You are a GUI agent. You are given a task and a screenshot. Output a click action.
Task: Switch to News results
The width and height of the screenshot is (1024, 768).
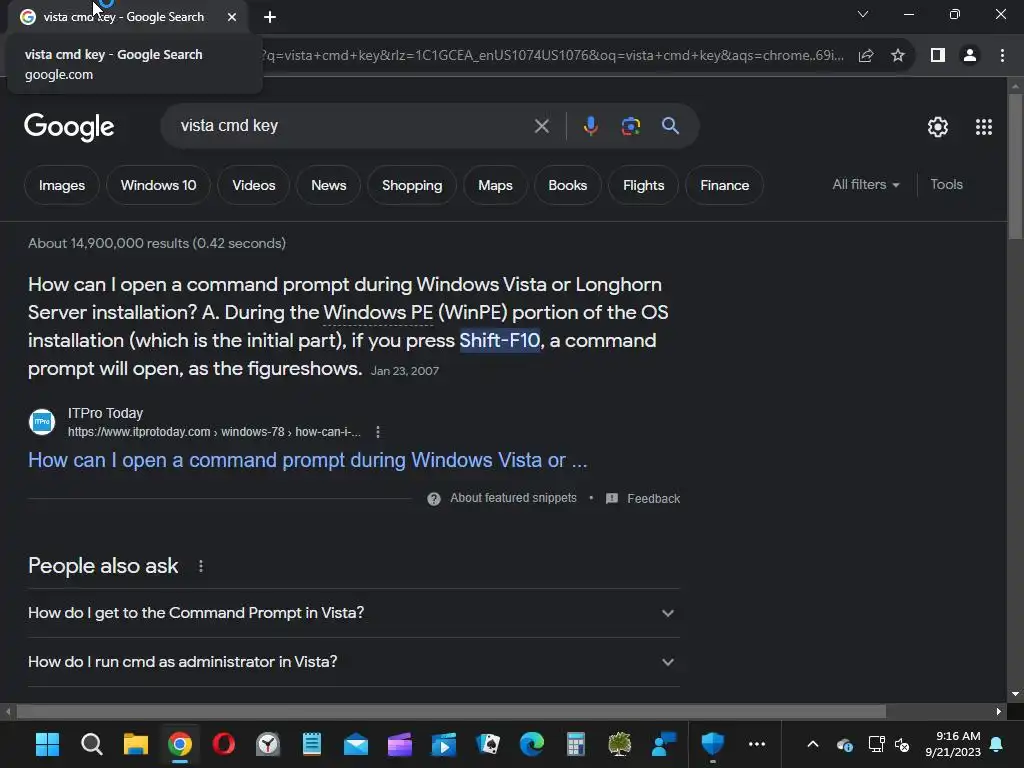tap(328, 185)
